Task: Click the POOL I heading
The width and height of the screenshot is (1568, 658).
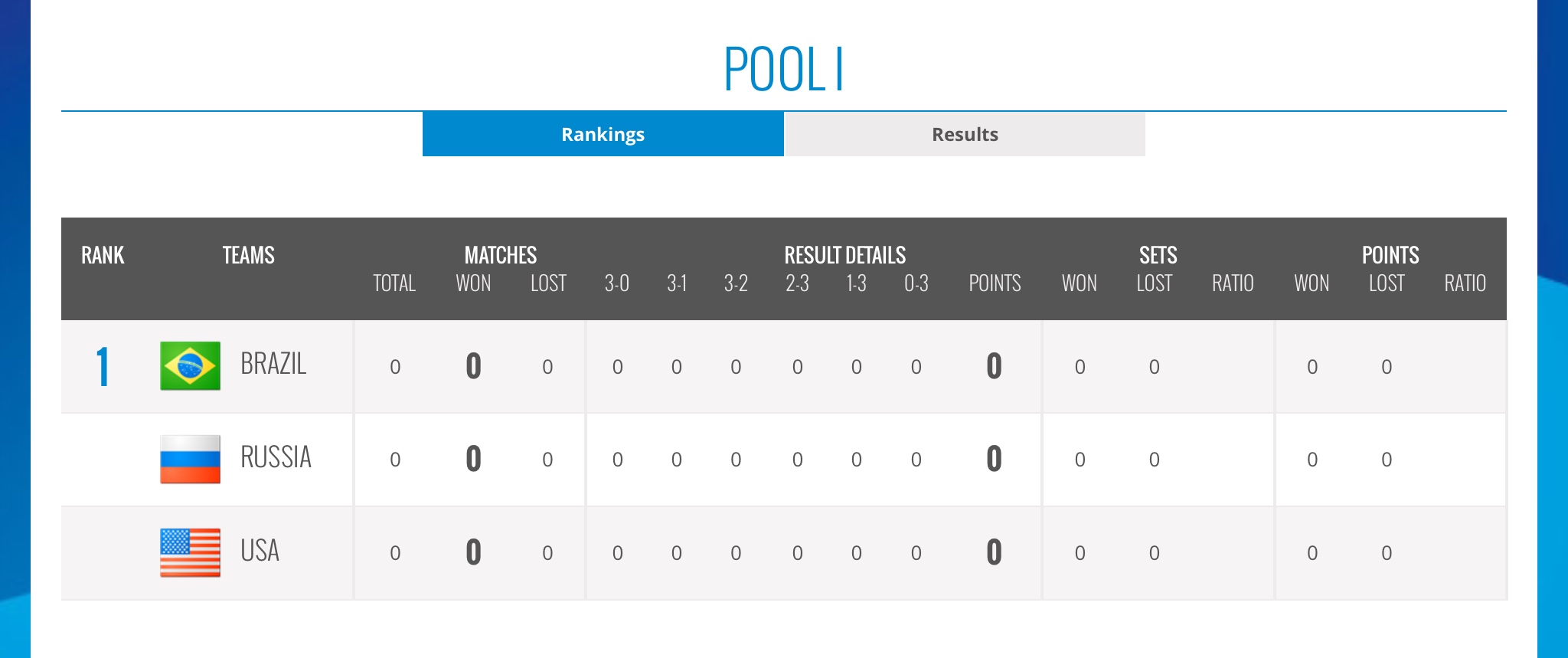Action: [783, 70]
